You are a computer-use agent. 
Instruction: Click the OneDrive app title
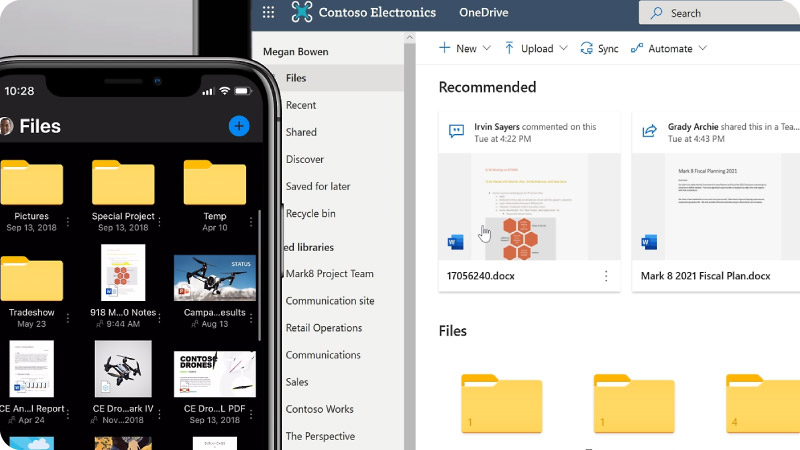click(483, 12)
